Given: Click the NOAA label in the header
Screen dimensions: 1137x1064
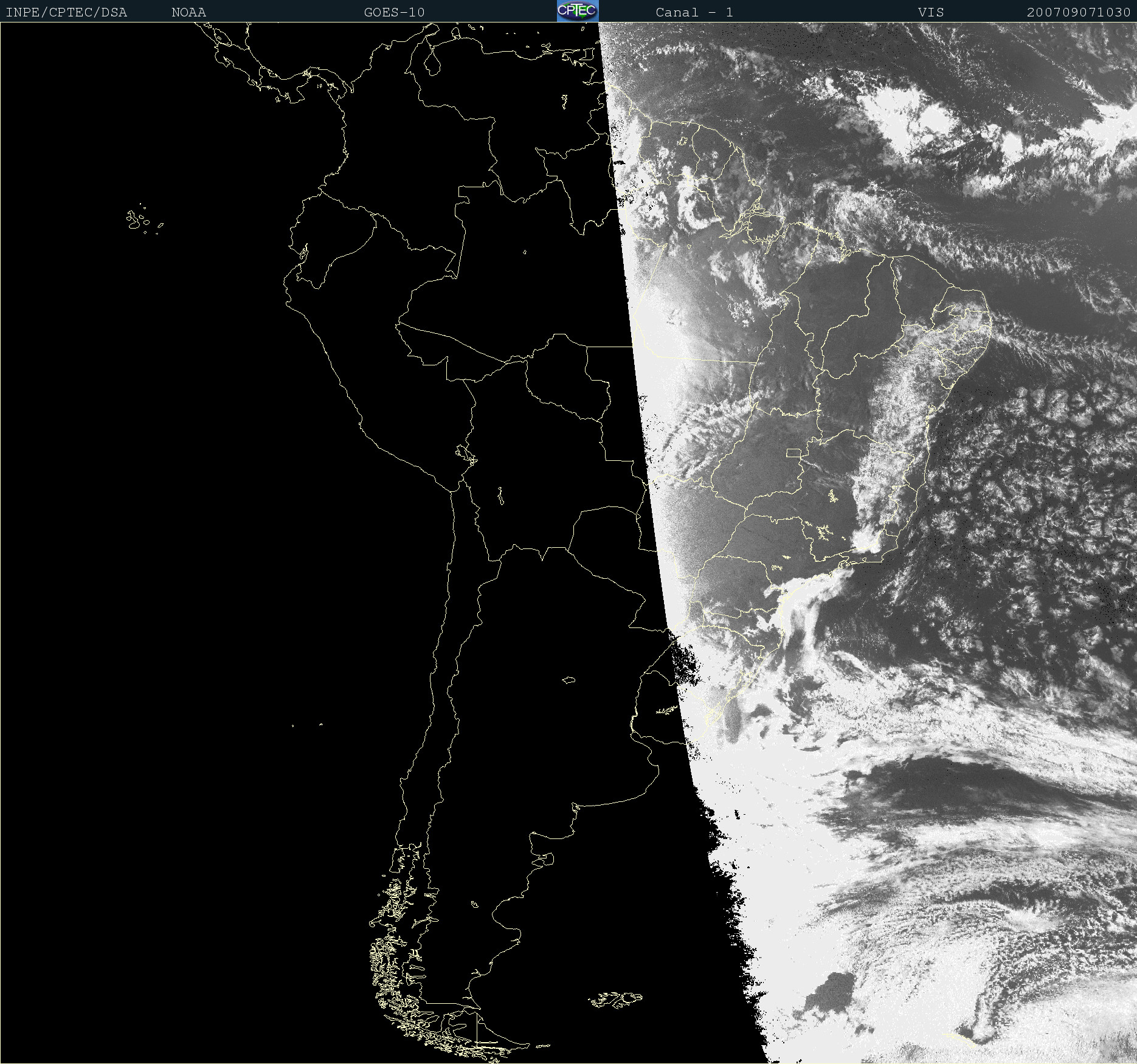Looking at the screenshot, I should 188,12.
